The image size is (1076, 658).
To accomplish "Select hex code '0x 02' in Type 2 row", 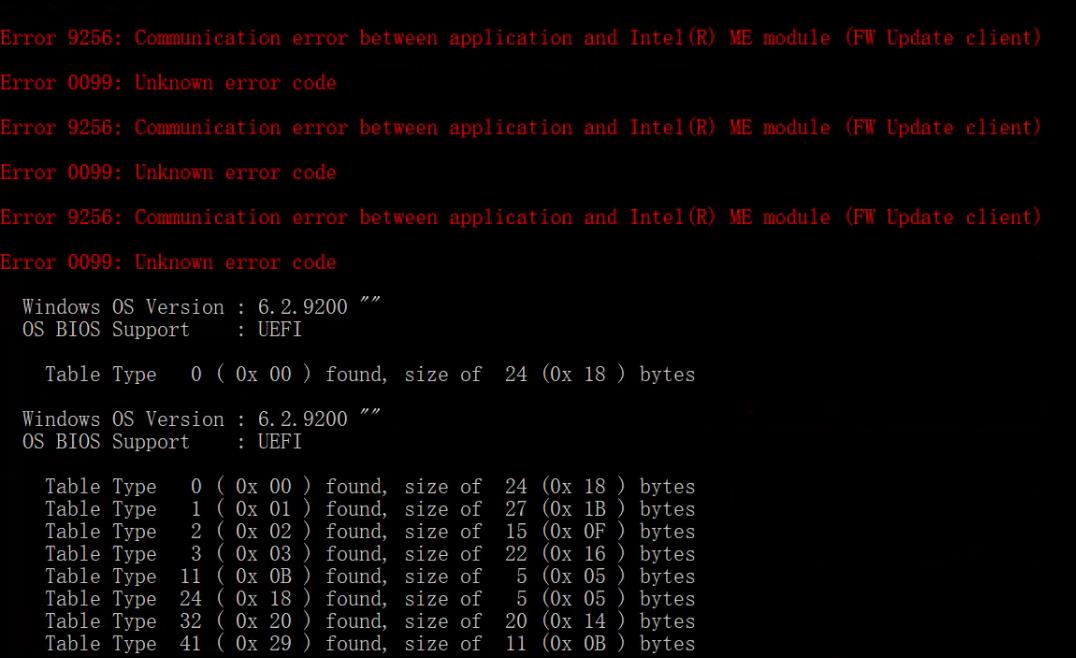I will (x=263, y=532).
